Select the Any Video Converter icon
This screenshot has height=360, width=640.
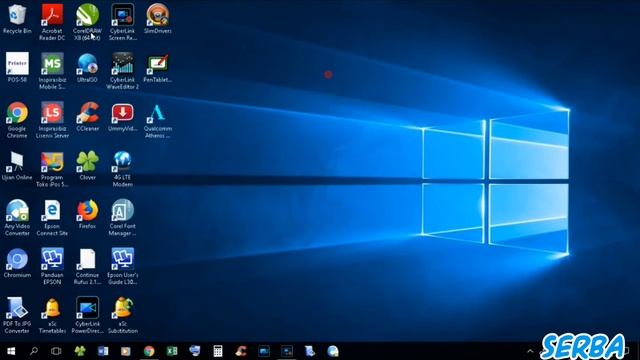click(17, 218)
